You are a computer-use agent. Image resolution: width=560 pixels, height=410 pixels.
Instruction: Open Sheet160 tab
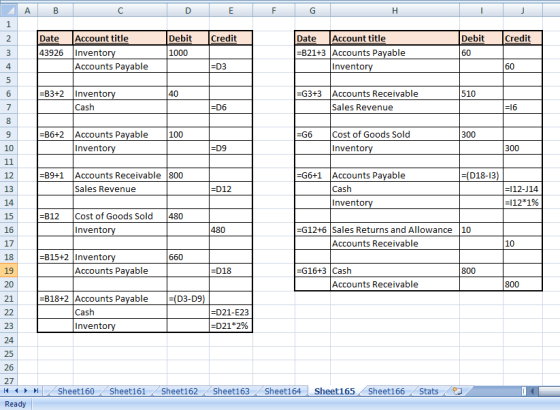[76, 391]
